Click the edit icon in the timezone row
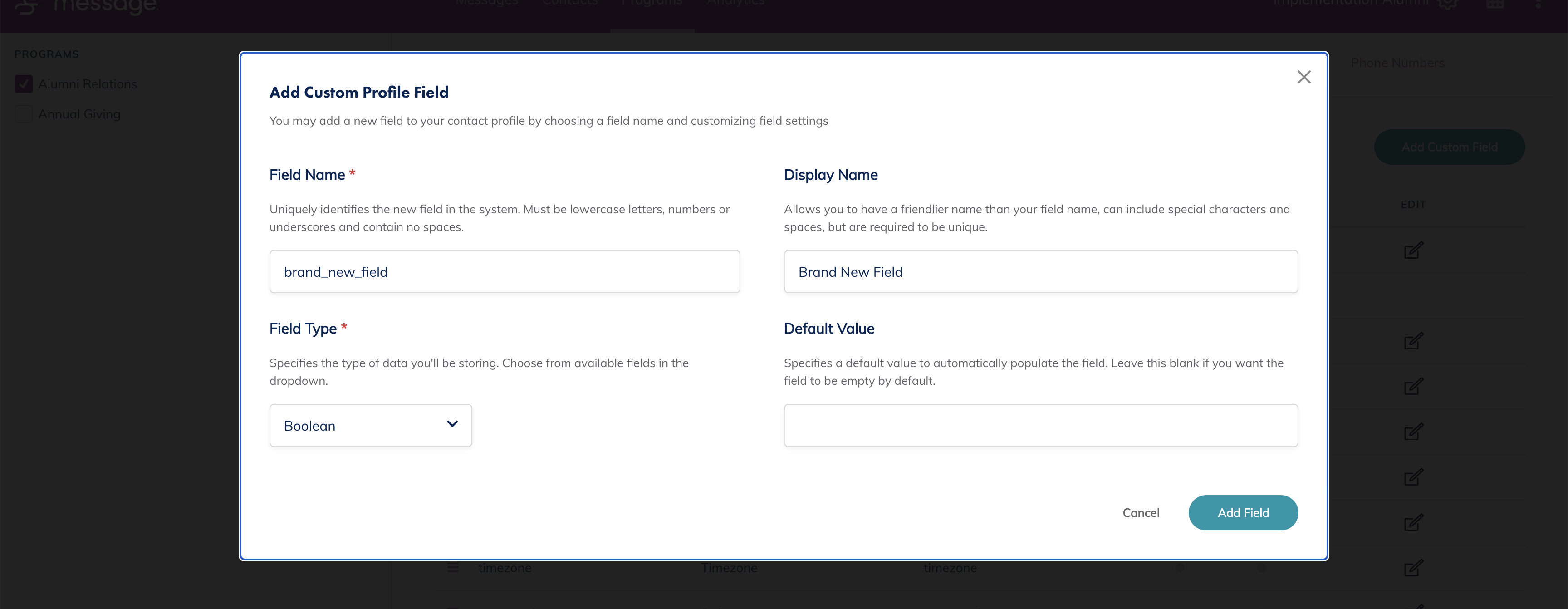The height and width of the screenshot is (609, 1568). (x=1413, y=568)
